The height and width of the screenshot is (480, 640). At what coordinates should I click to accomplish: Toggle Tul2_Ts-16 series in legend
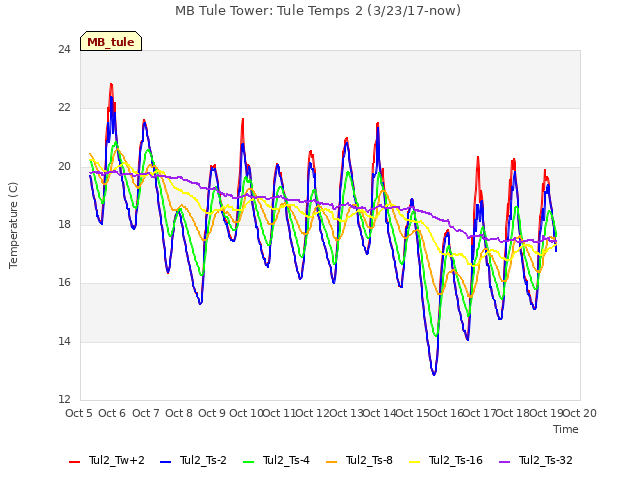[x=446, y=460]
